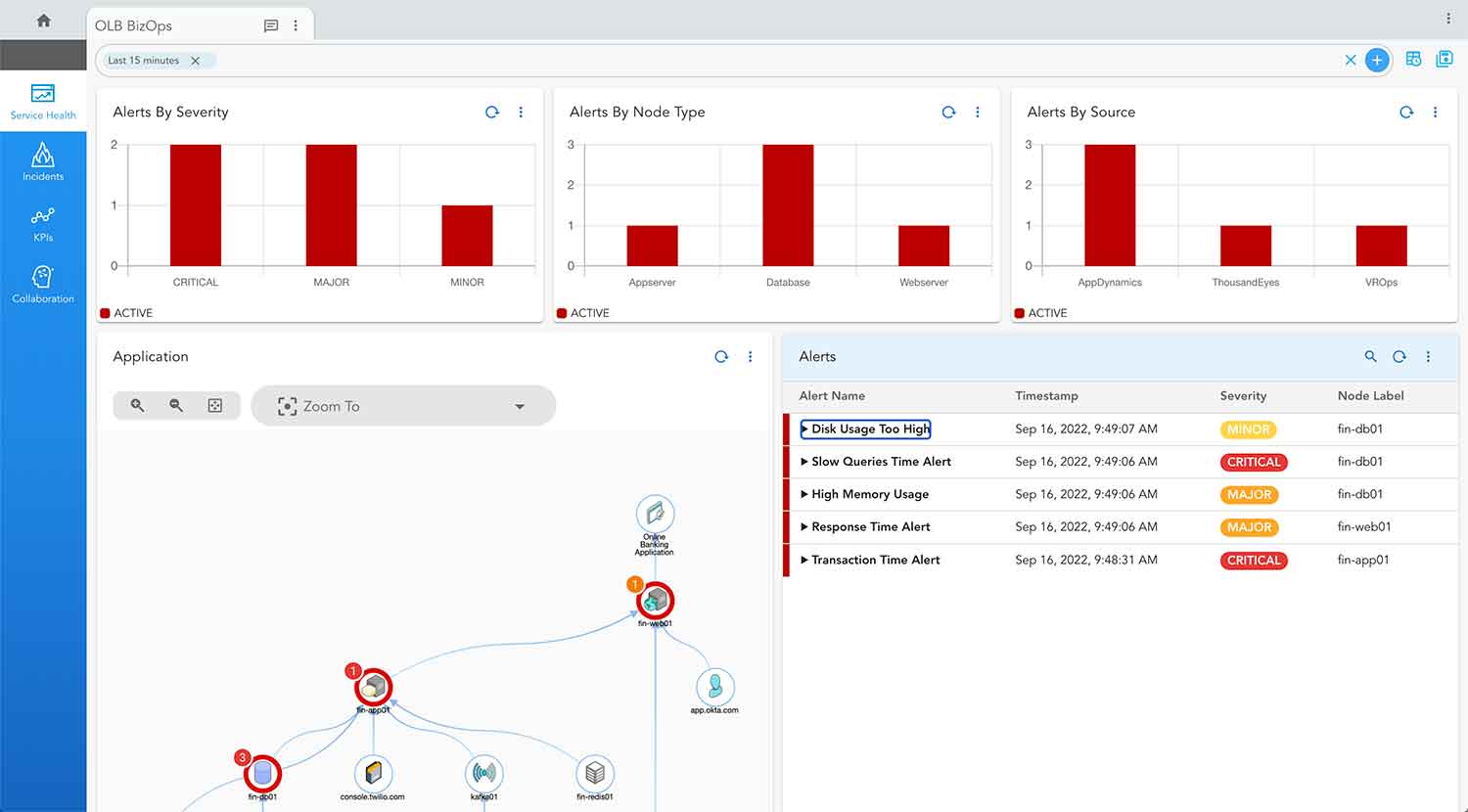1468x812 pixels.
Task: Refresh the Alerts panel
Action: pos(1399,357)
